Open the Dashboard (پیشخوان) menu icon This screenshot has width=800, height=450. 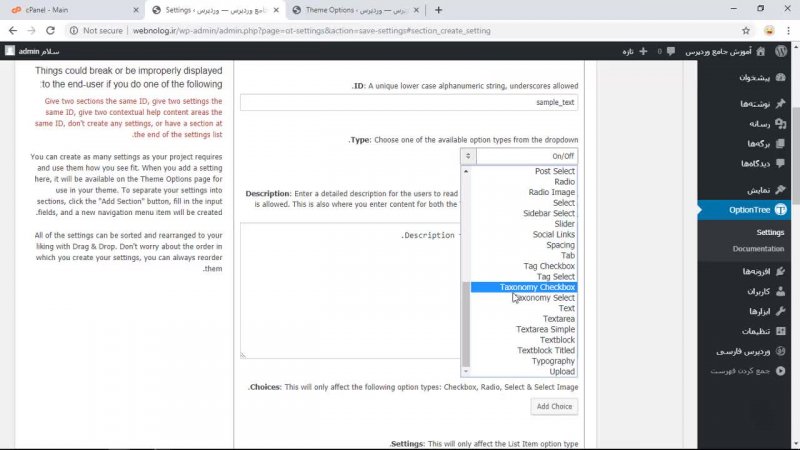coord(780,77)
